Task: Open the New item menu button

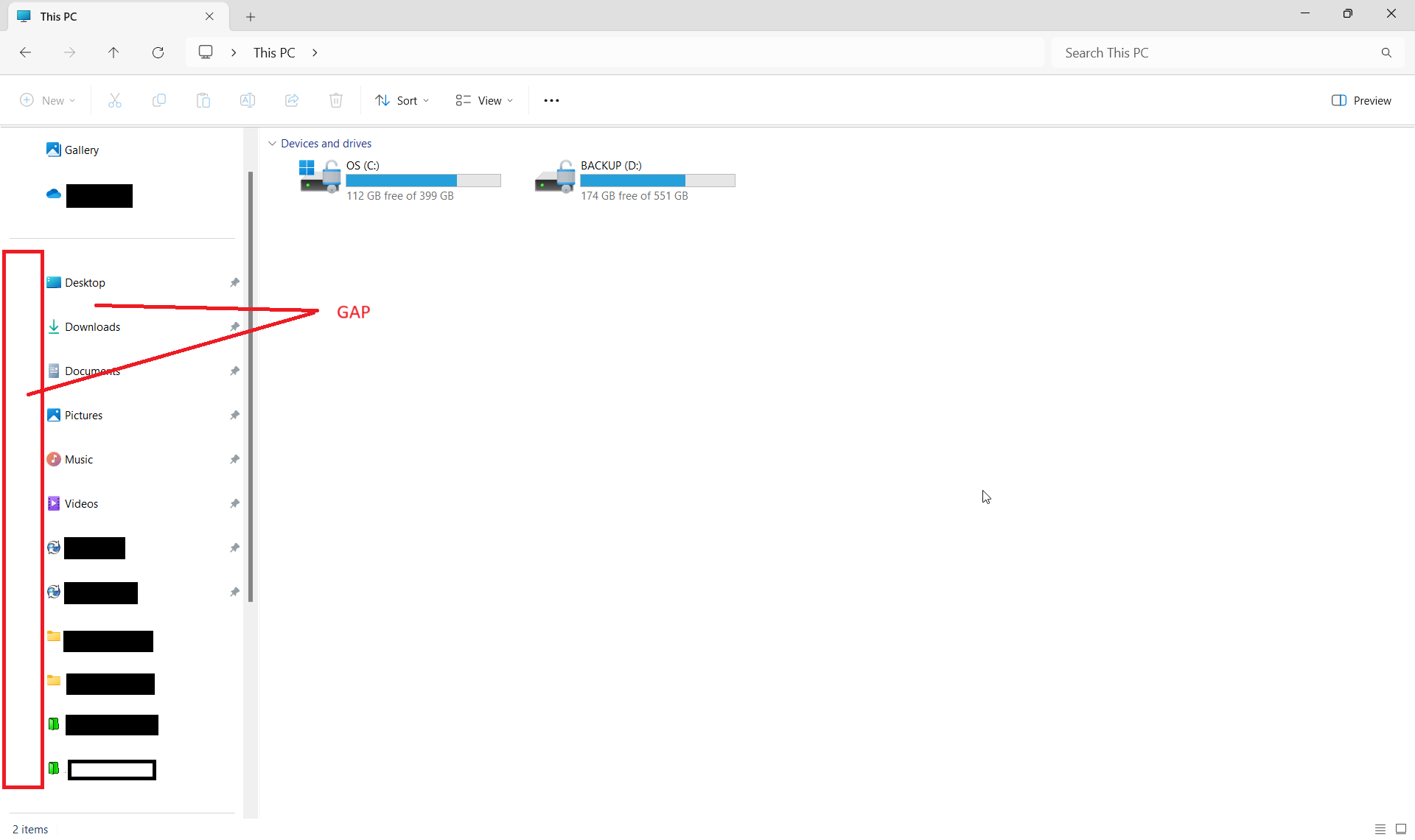Action: 47,100
